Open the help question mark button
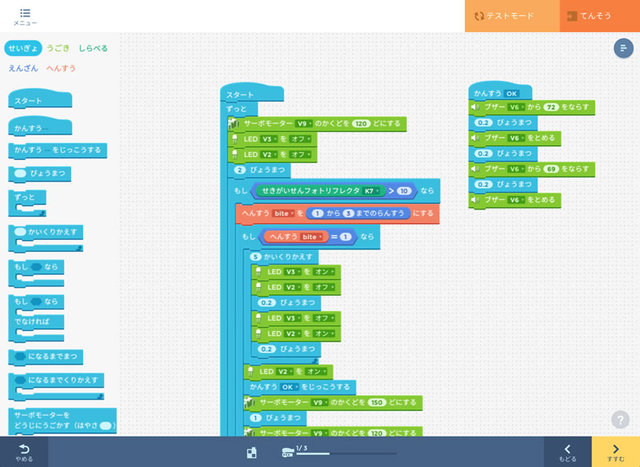The image size is (640, 467). 620,419
